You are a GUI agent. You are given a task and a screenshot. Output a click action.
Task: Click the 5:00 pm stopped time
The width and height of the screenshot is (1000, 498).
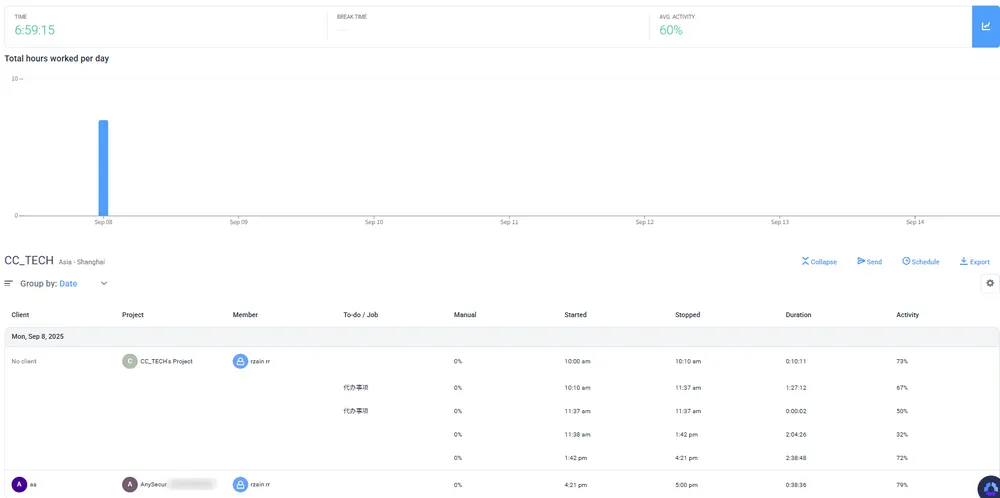(687, 485)
